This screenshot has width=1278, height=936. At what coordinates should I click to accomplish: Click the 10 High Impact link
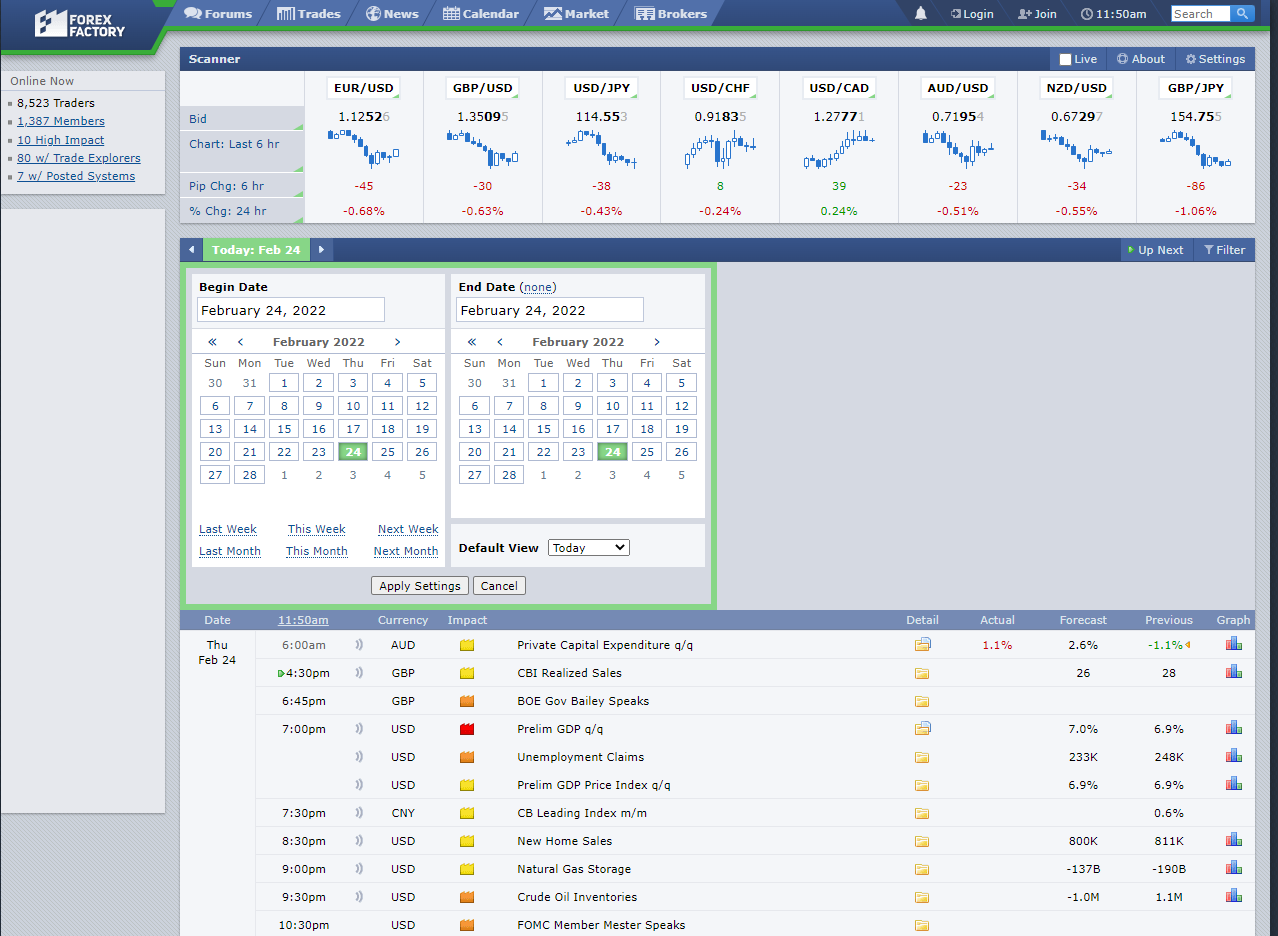pyautogui.click(x=60, y=140)
